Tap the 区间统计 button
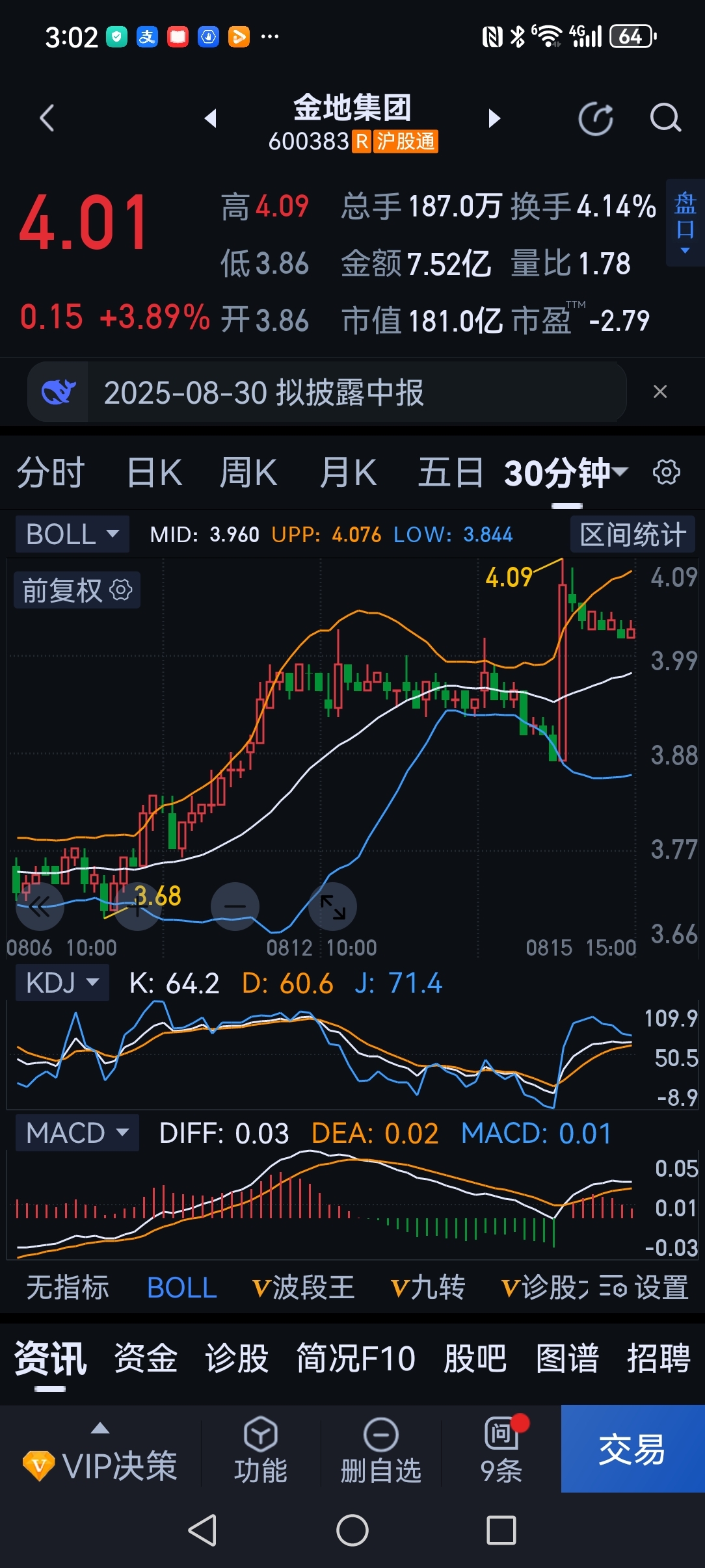 (x=633, y=534)
